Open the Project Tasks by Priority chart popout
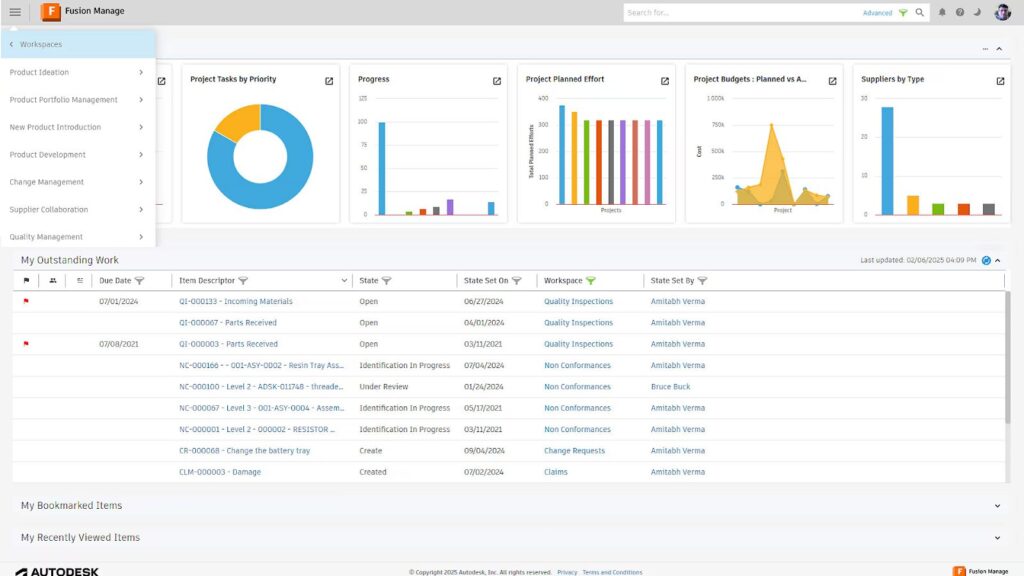1024x576 pixels. point(328,80)
